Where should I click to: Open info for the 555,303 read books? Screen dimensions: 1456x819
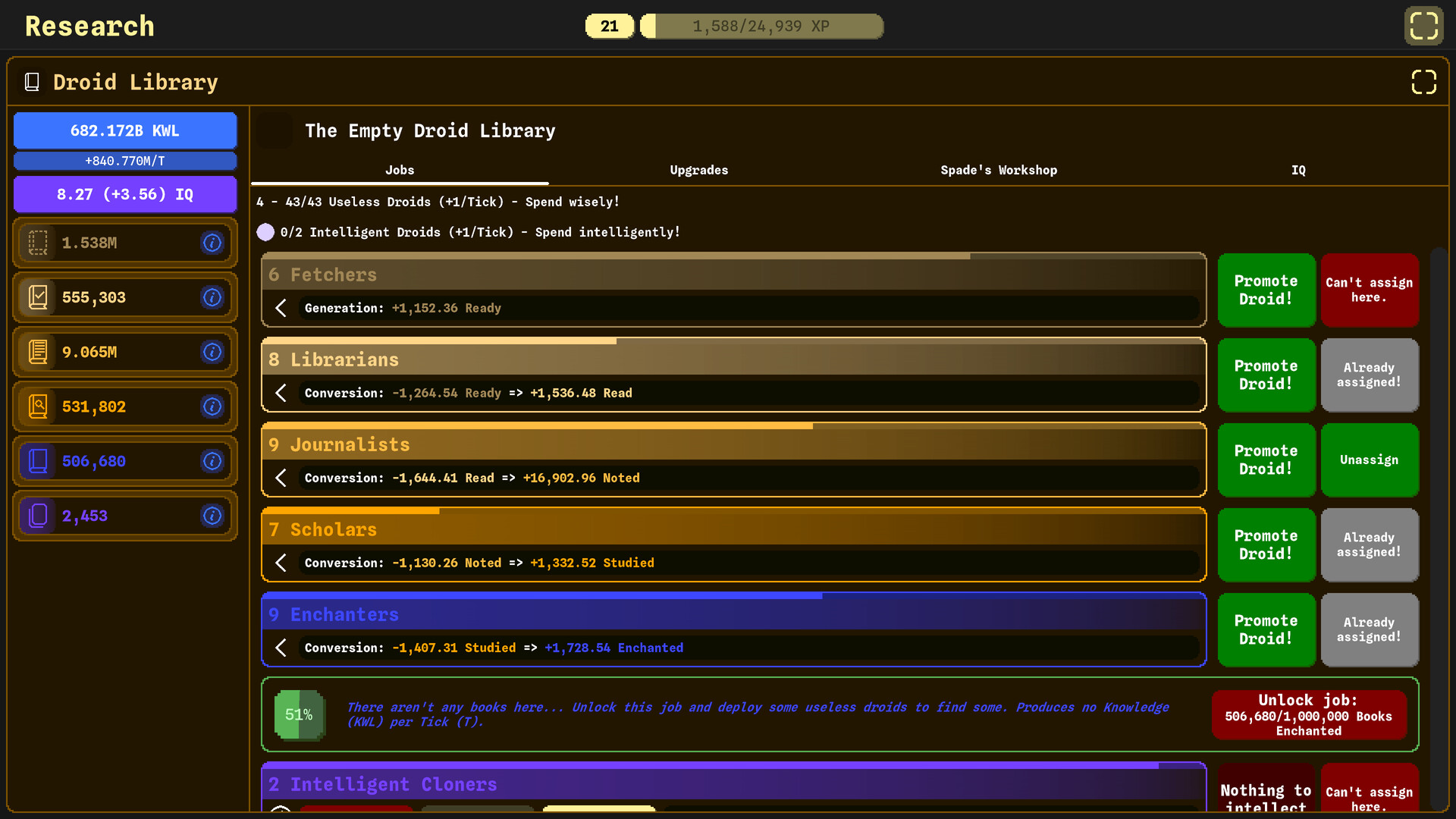coord(212,297)
